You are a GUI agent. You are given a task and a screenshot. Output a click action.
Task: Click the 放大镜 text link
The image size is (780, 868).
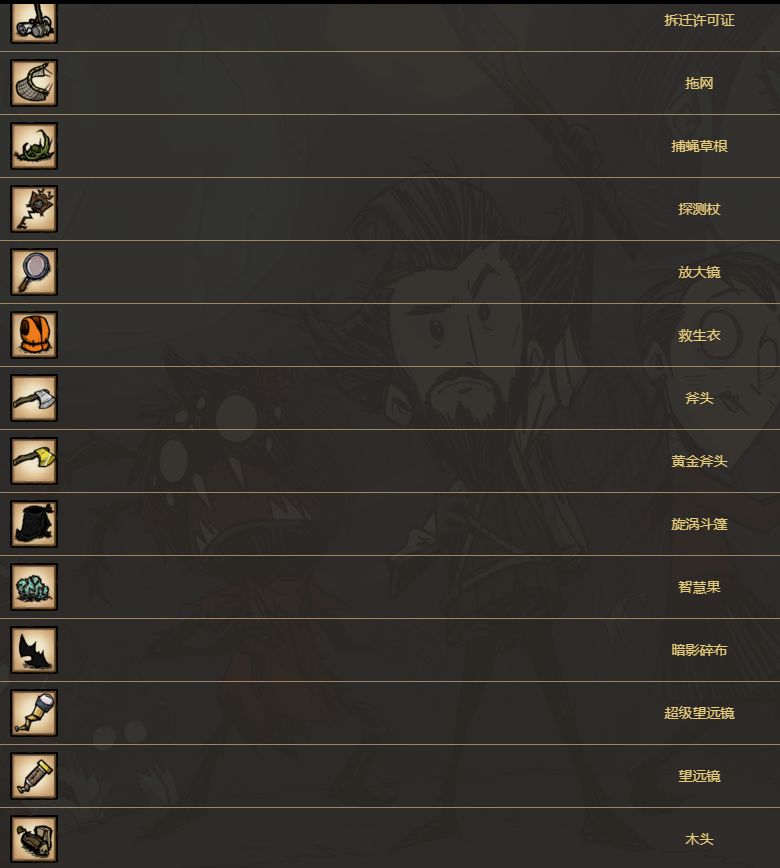click(699, 272)
